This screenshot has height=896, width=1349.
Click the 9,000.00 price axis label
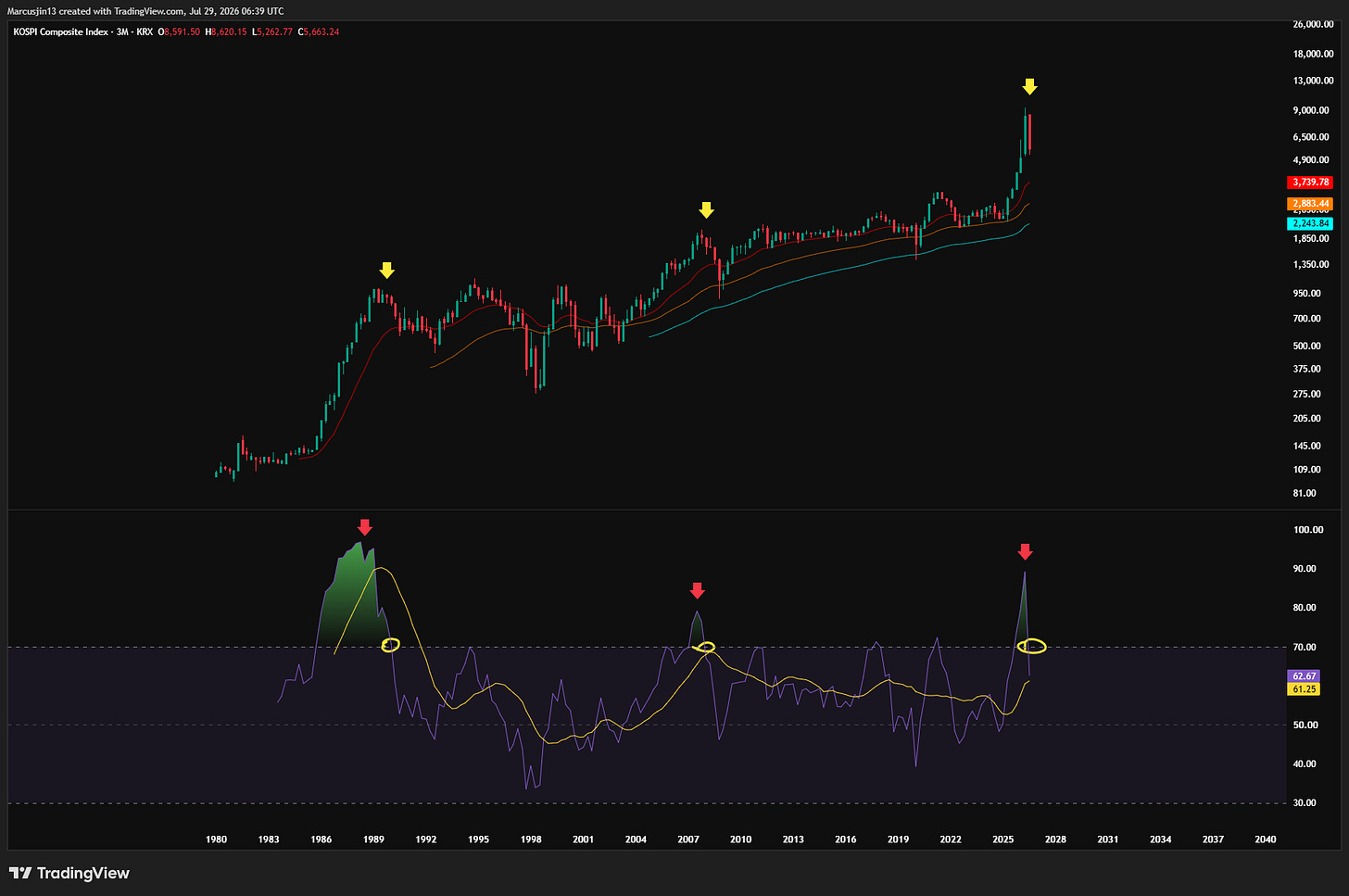pyautogui.click(x=1311, y=110)
